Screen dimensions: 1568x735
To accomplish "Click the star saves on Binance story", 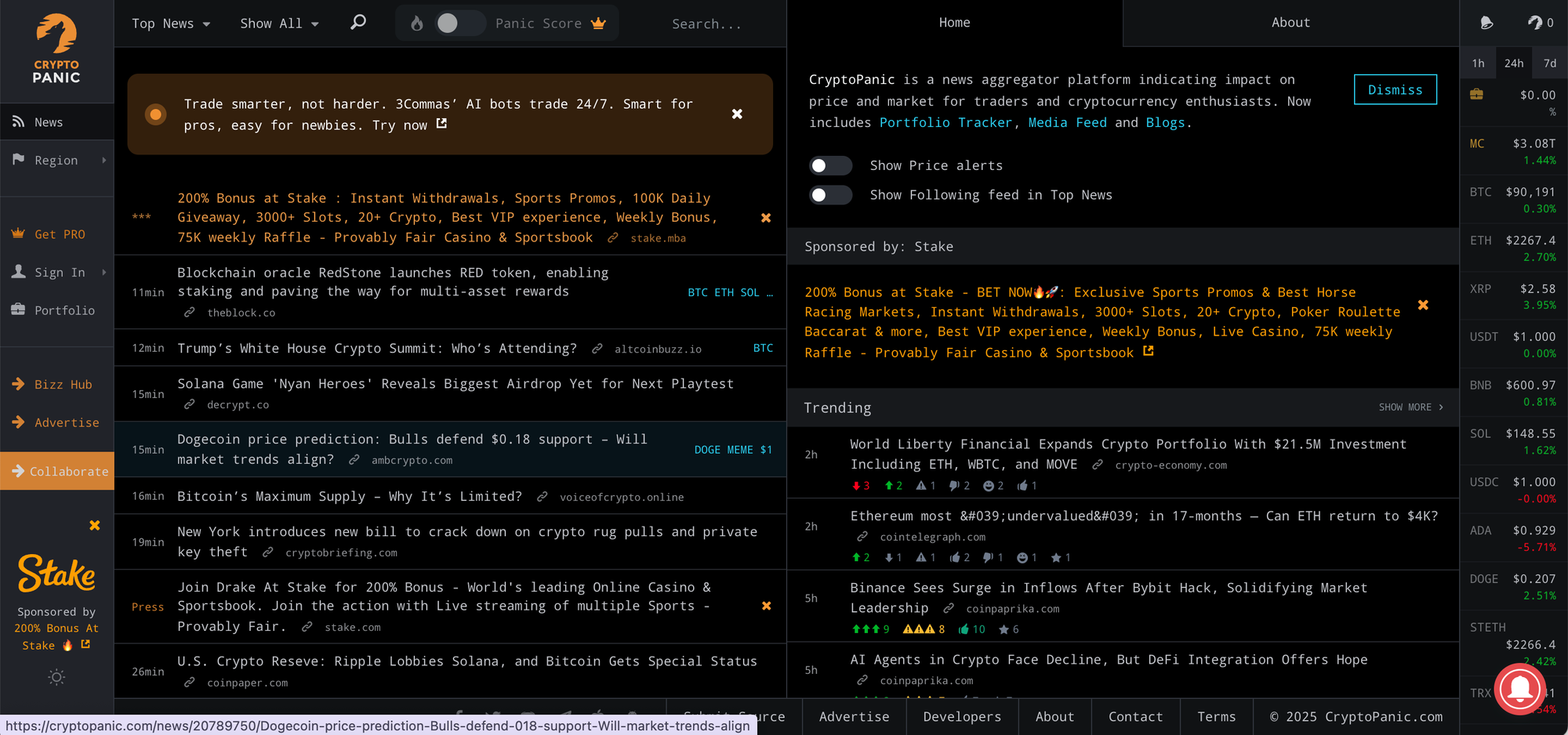I will click(x=1009, y=629).
